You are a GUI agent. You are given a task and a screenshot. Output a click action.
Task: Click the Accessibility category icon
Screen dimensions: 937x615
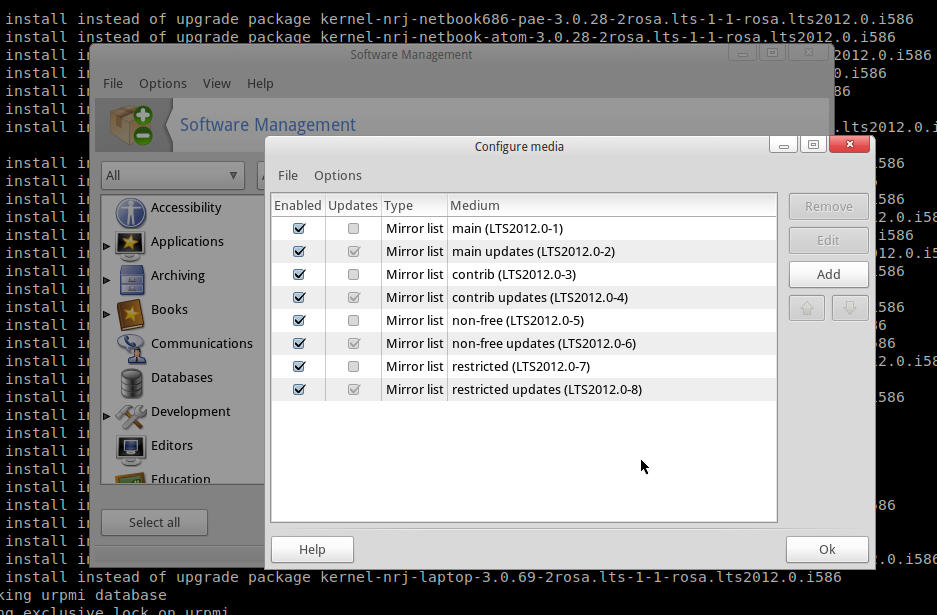131,211
